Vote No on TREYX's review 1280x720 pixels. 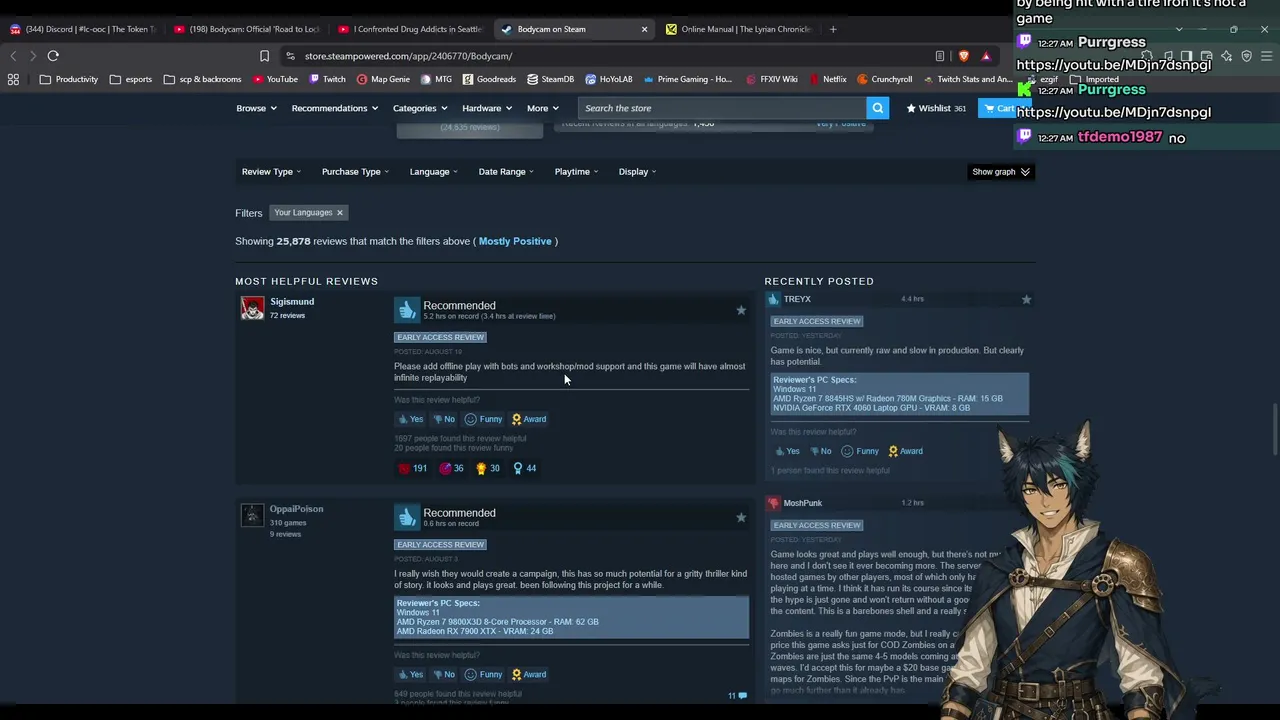click(x=820, y=451)
